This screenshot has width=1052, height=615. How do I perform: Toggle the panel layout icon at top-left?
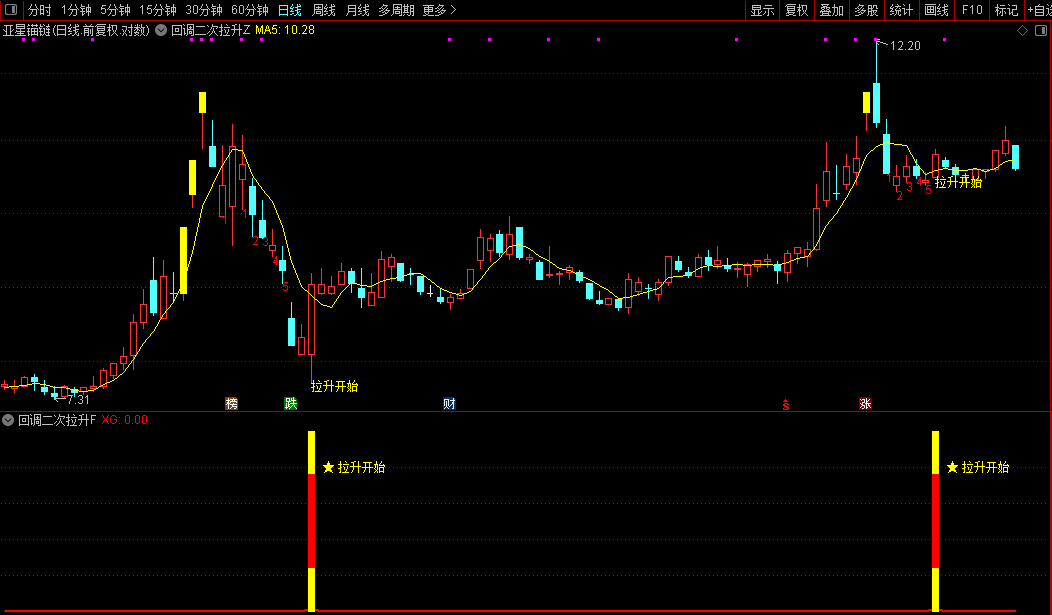11,9
